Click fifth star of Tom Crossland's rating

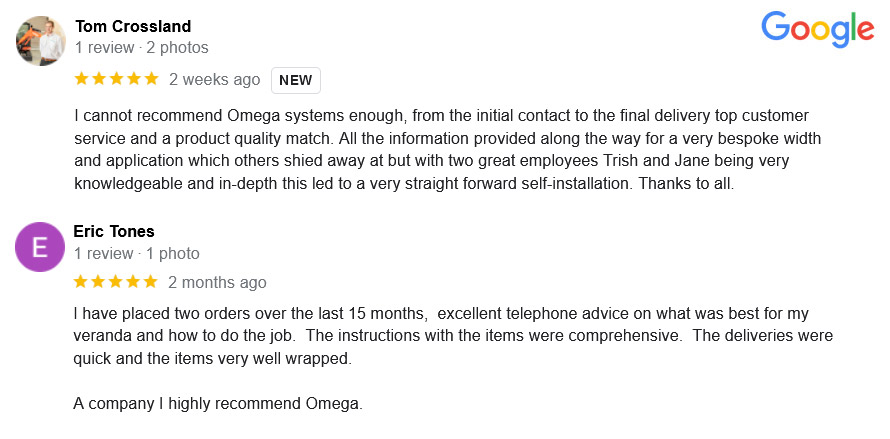(151, 79)
